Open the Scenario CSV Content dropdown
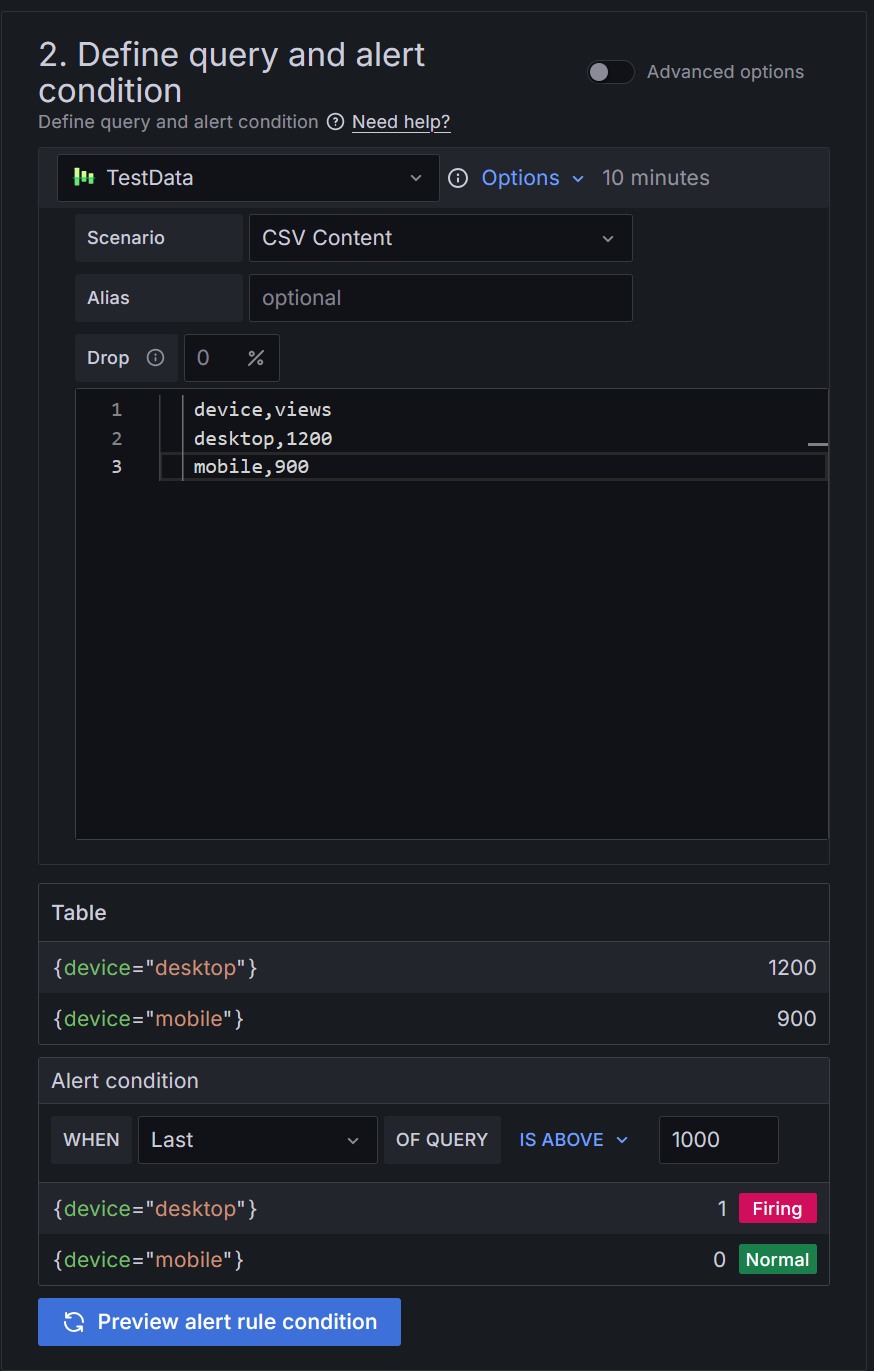 [440, 237]
